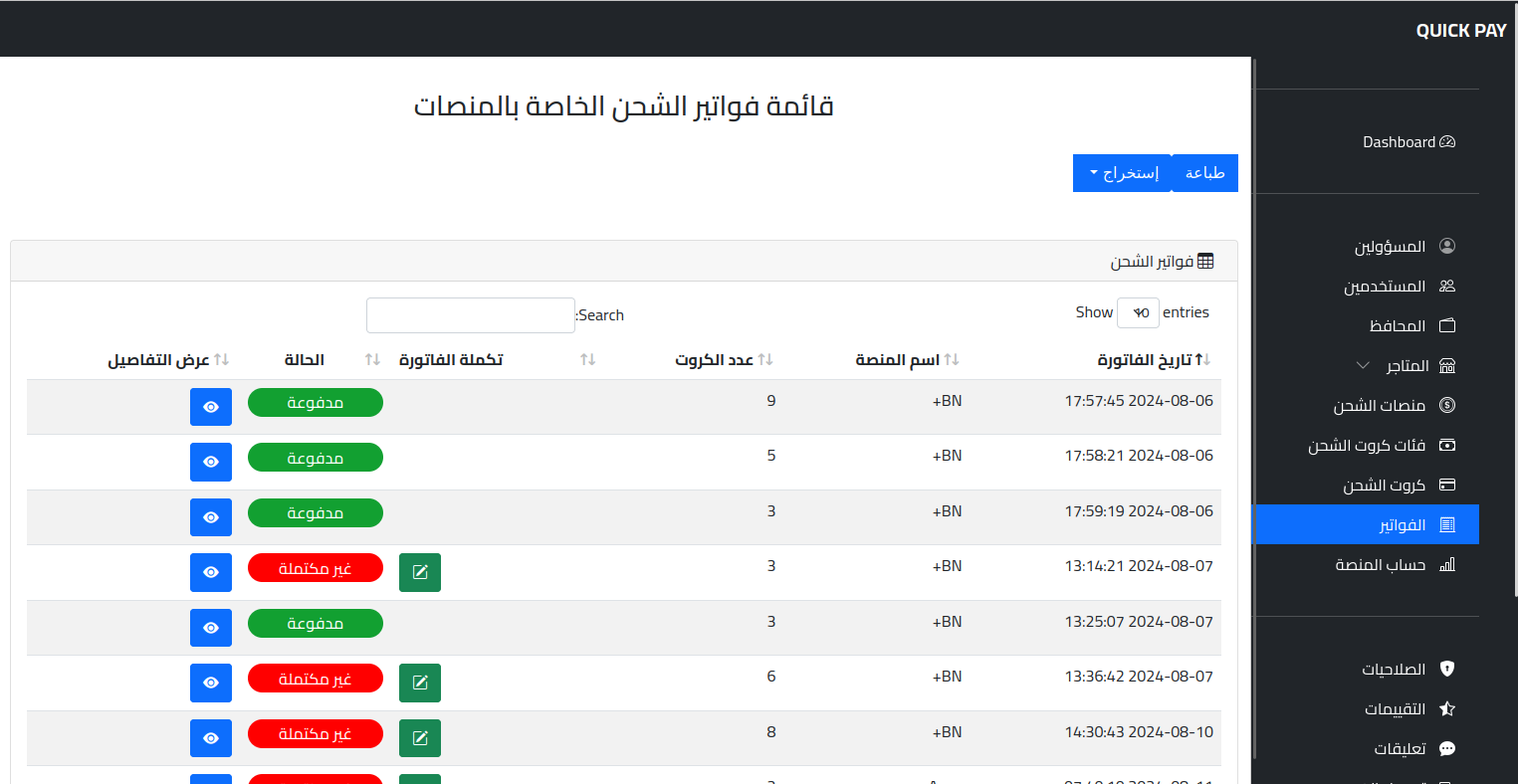Click into the Search input field
1518x784 pixels.
(470, 315)
